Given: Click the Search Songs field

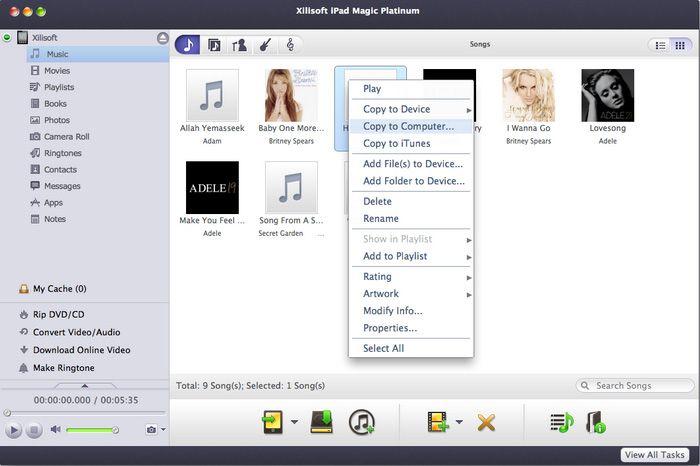Looking at the screenshot, I should coord(635,386).
